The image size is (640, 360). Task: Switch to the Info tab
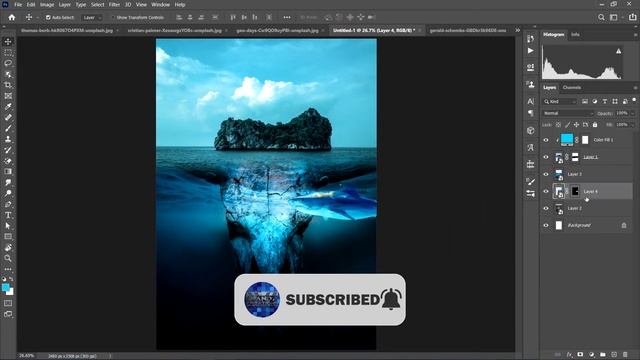(x=575, y=35)
